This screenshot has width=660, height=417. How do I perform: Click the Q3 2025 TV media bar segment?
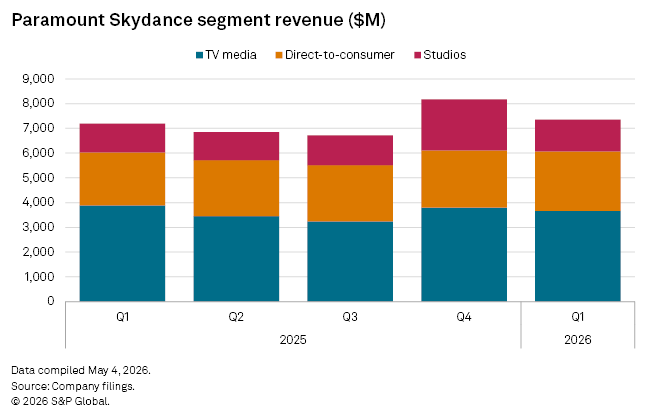pos(350,261)
